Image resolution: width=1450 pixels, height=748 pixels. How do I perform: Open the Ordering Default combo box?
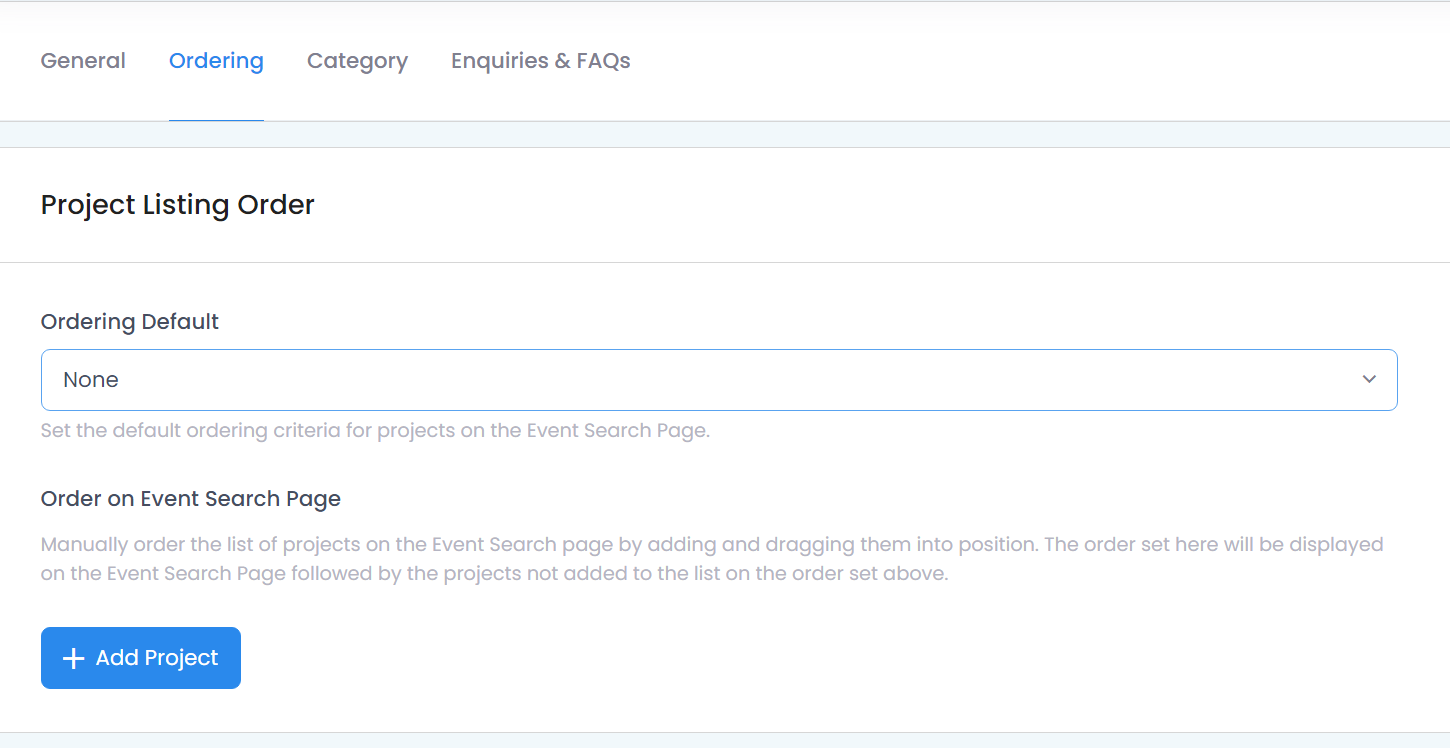[719, 380]
